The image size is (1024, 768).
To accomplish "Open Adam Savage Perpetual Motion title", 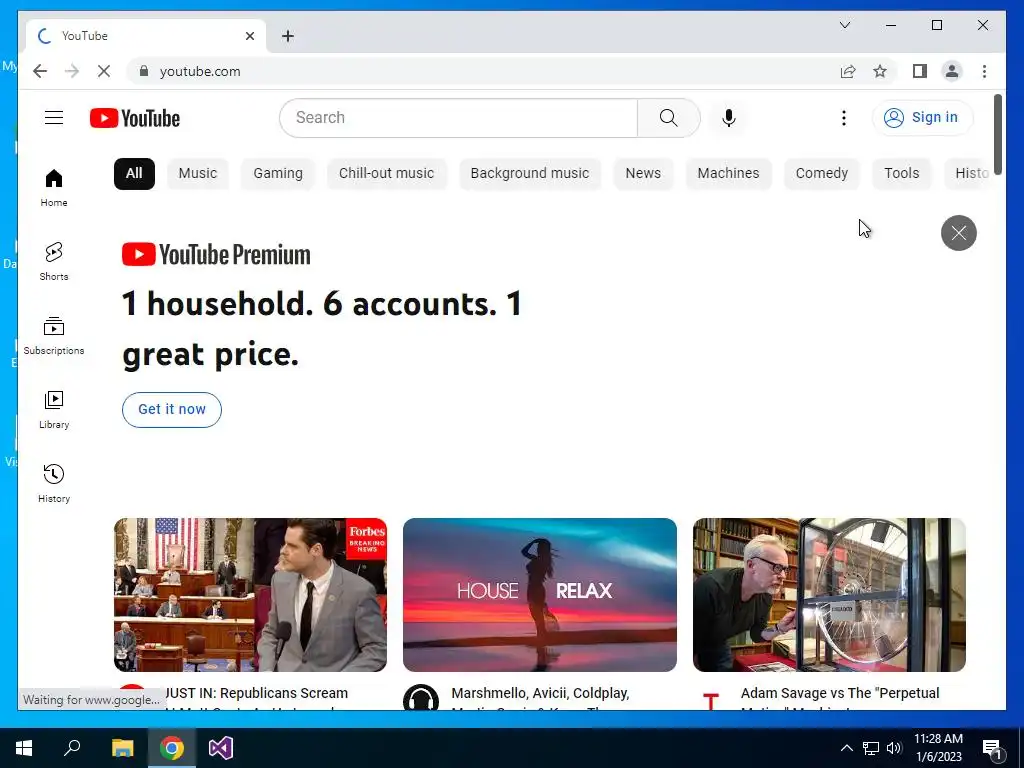I will (840, 694).
